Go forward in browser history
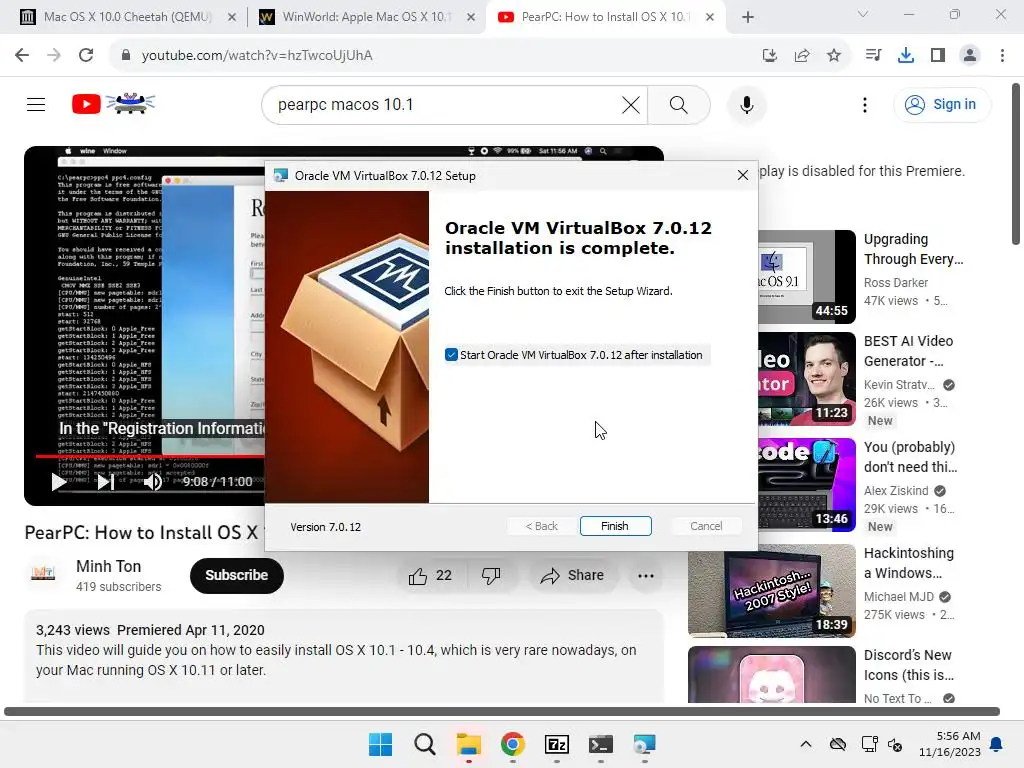This screenshot has width=1024, height=768. tap(54, 55)
